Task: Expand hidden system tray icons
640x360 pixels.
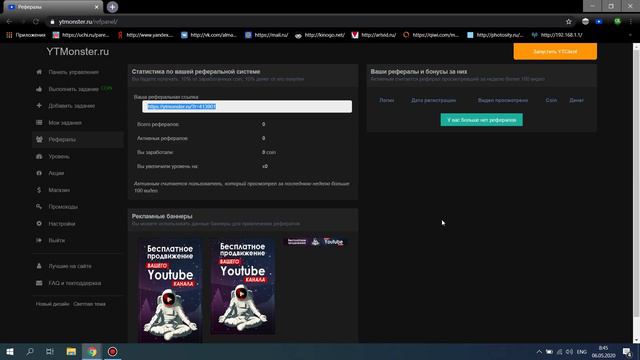Action: tap(539, 352)
